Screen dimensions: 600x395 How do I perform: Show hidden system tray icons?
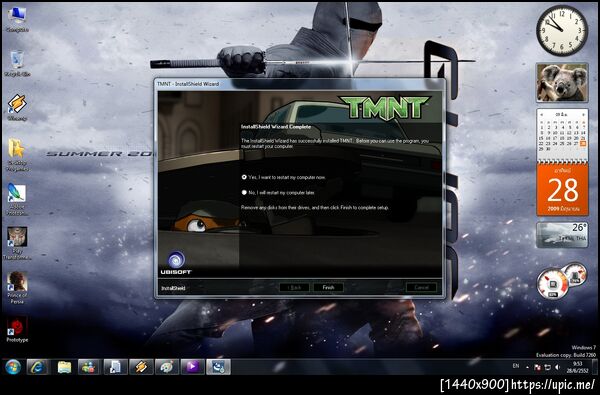[x=527, y=367]
